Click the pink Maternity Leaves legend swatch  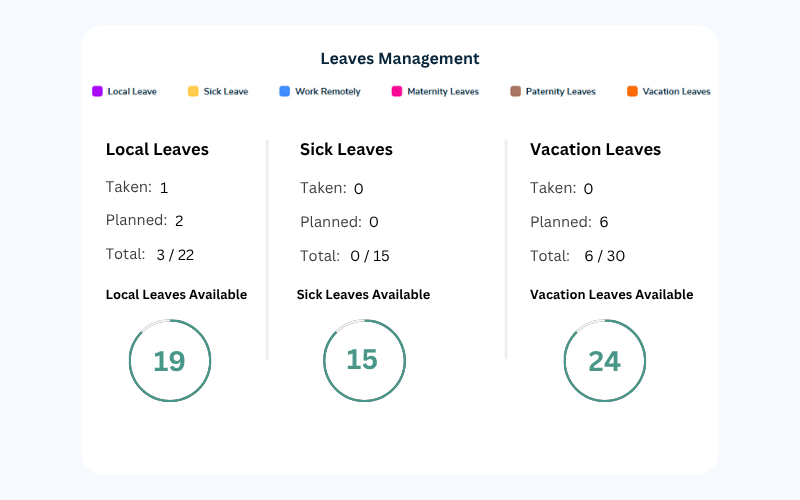click(396, 91)
